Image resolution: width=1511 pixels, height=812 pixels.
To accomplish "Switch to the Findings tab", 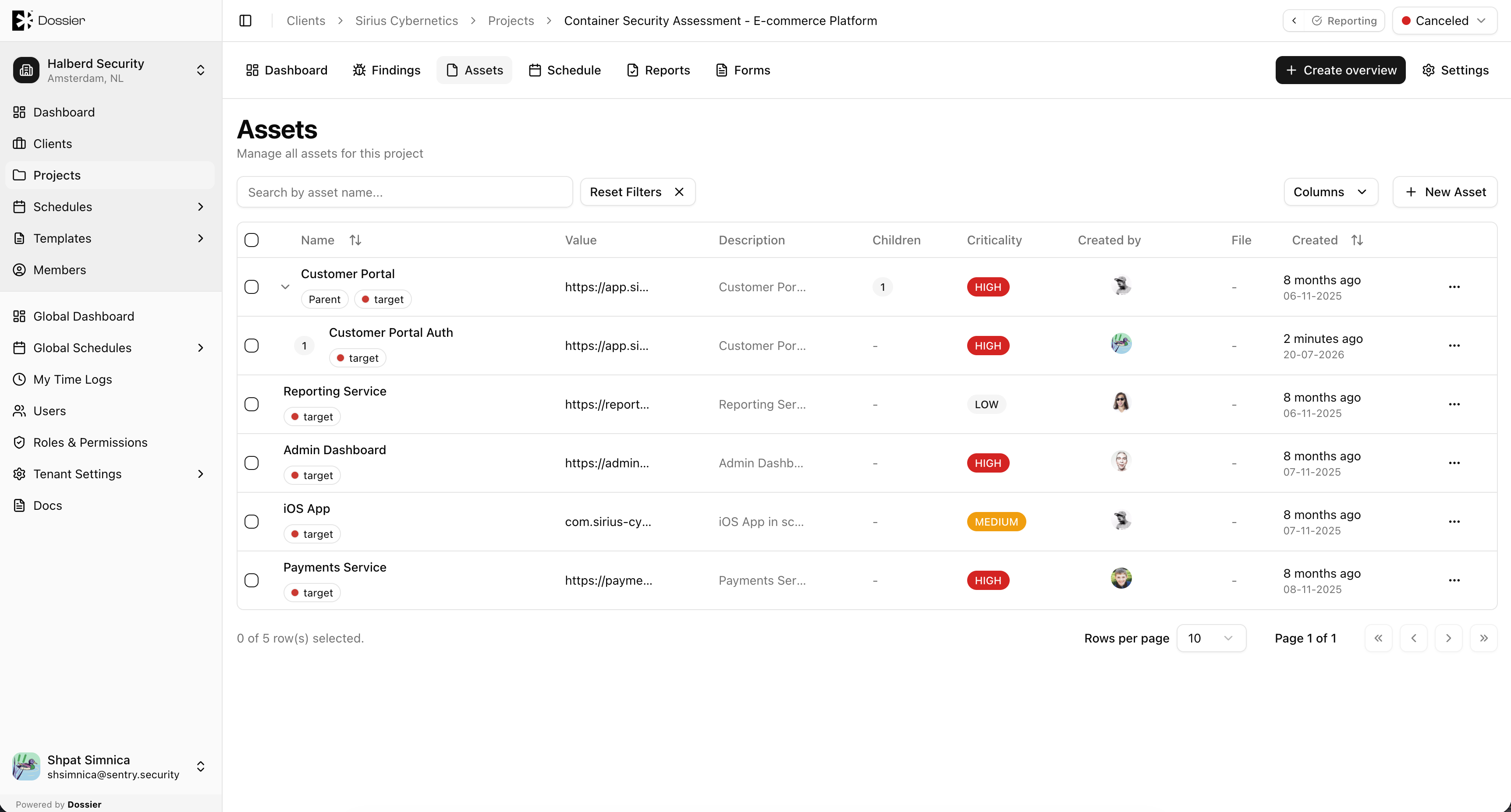I will point(387,71).
